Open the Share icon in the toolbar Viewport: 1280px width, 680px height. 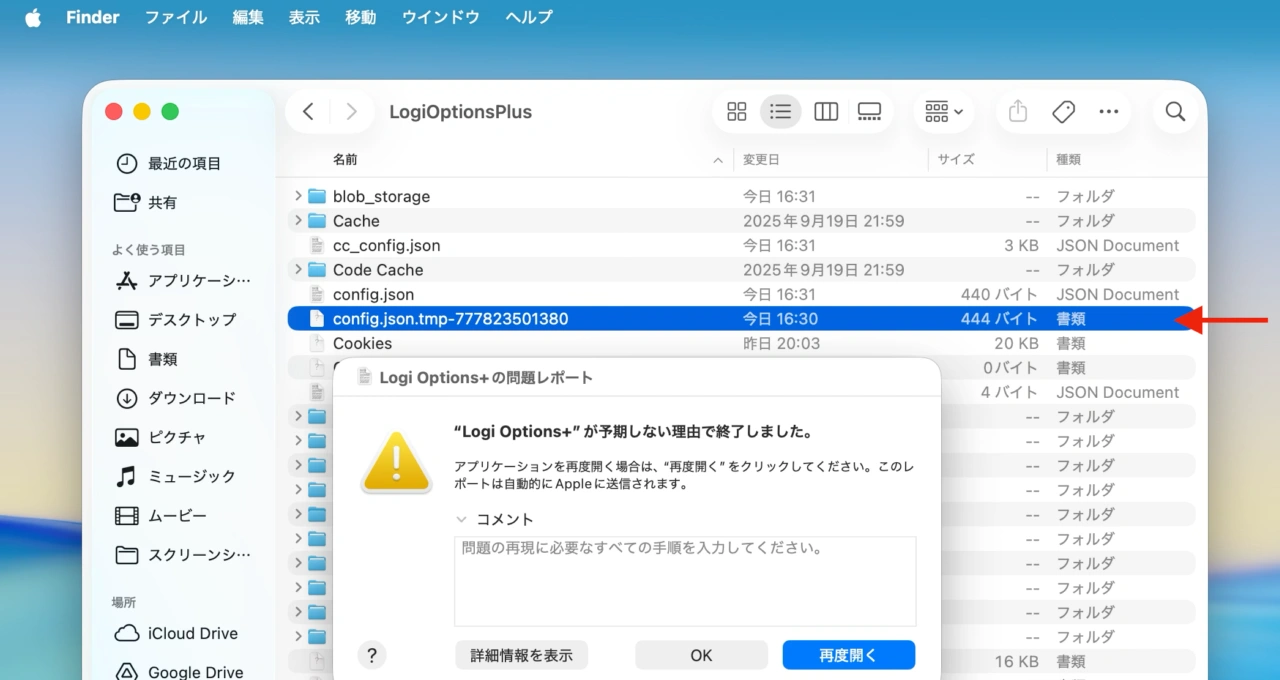pos(1017,111)
